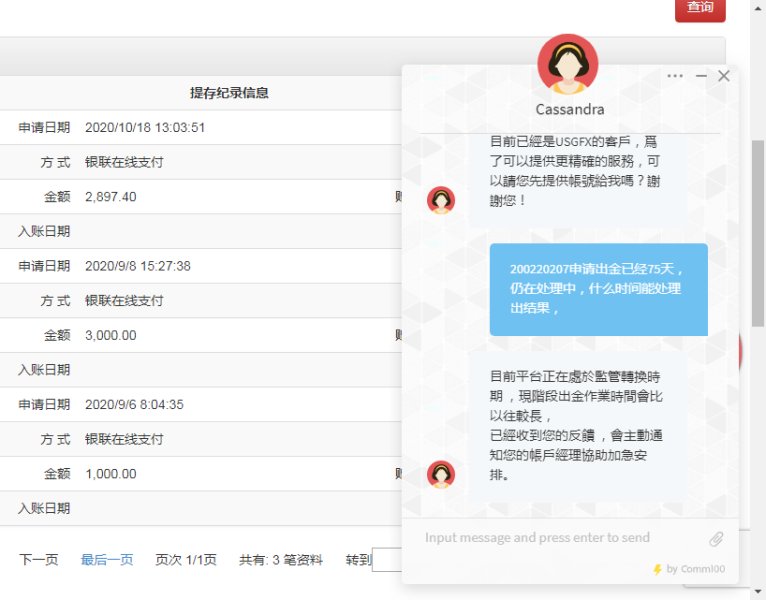Jump to 最后一页 last page
Image resolution: width=766 pixels, height=600 pixels.
point(107,560)
